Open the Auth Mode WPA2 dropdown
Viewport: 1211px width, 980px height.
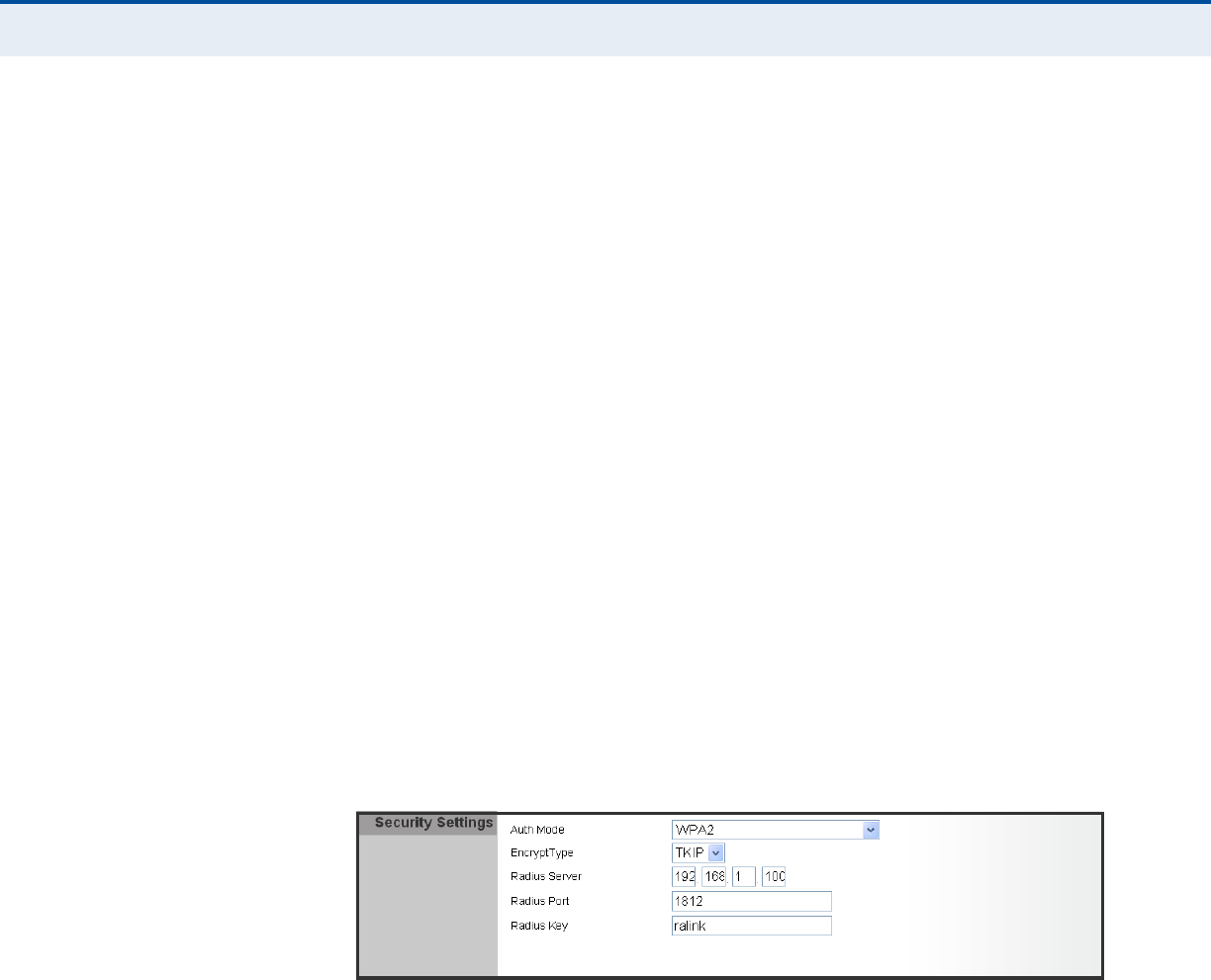776,830
